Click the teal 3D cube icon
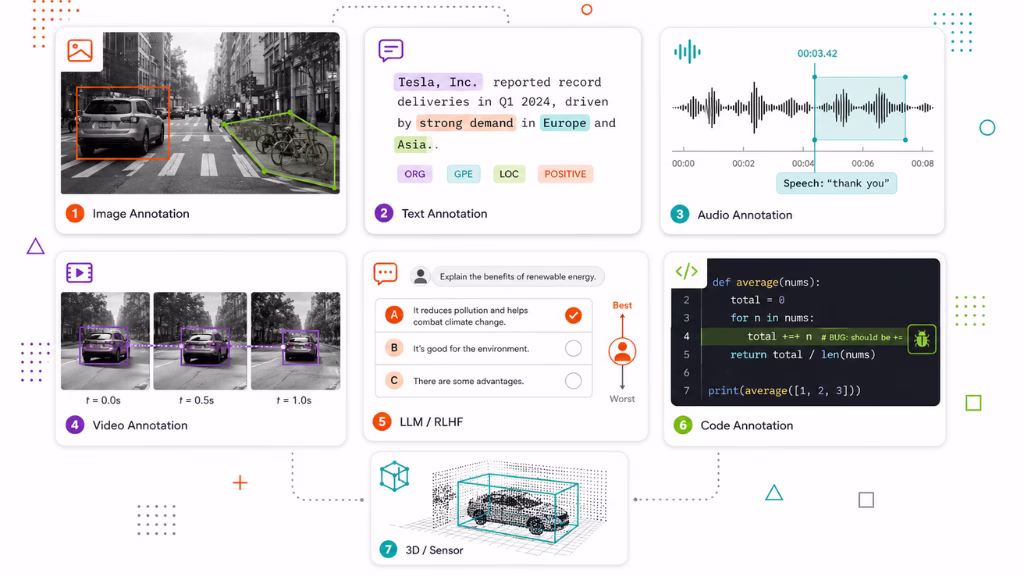 click(394, 476)
